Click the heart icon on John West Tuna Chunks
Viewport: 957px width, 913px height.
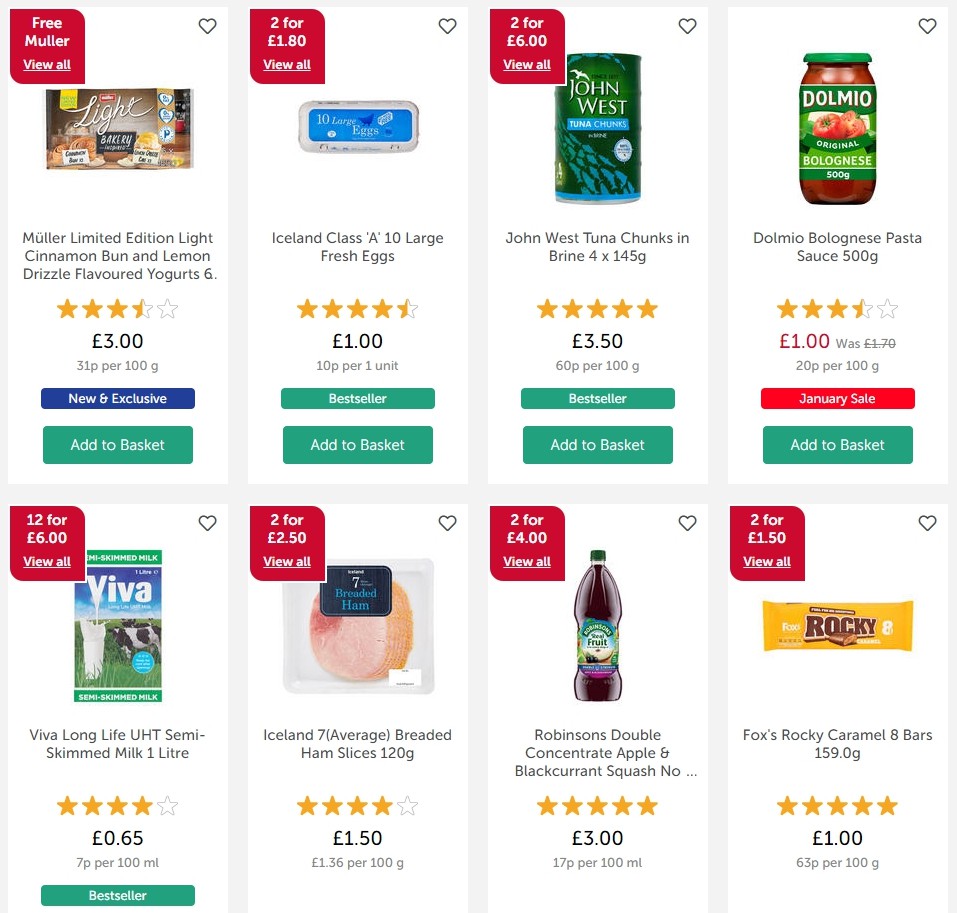(x=687, y=26)
